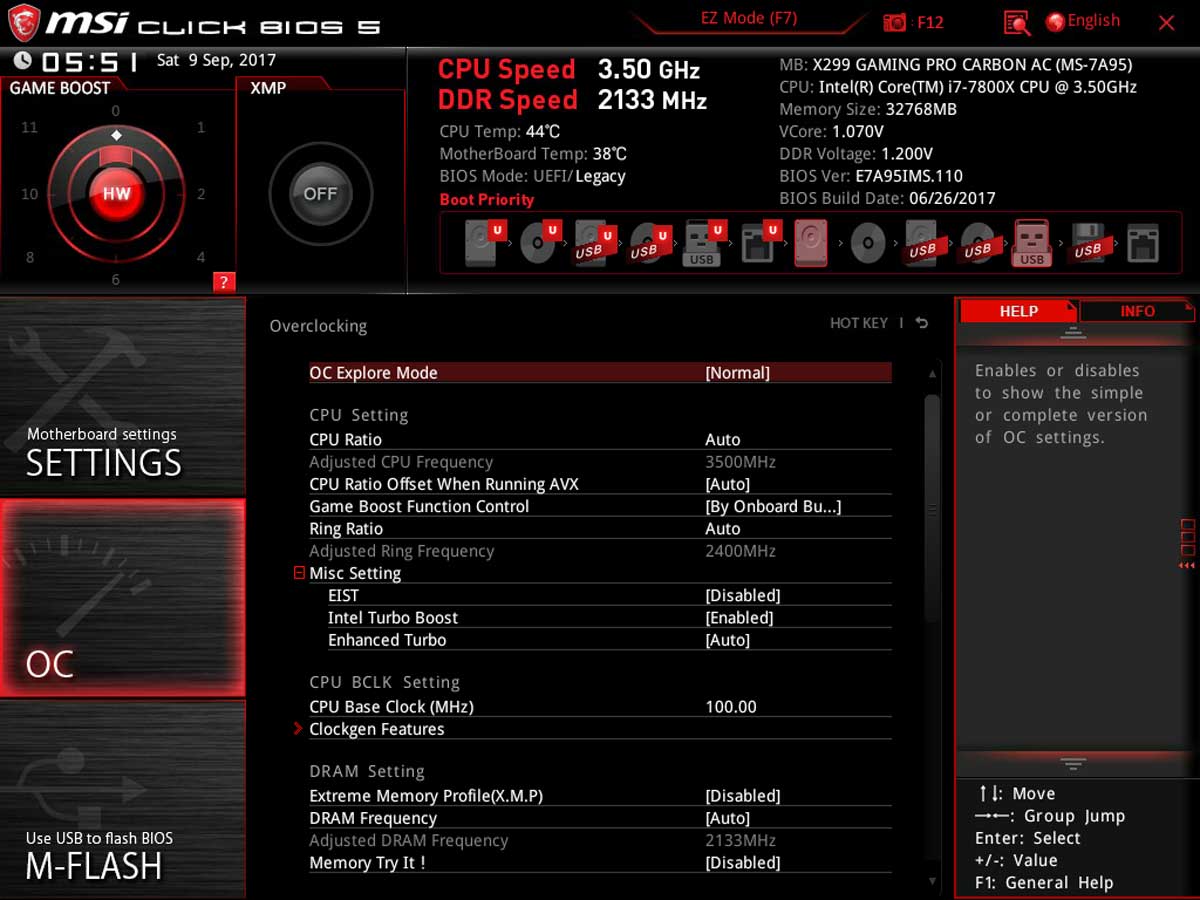The width and height of the screenshot is (1200, 900).
Task: Open the SETTINGS motherboard settings menu
Action: tap(122, 396)
